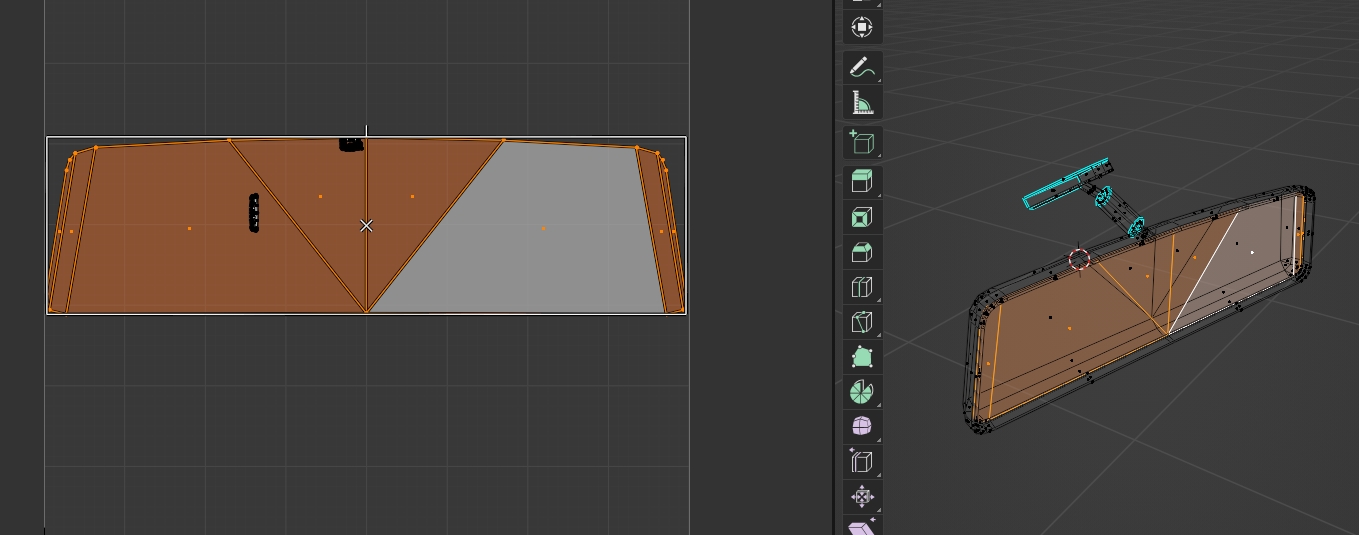Select the Smooth vertices tool
Viewport: 1359px width, 535px height.
(862, 427)
